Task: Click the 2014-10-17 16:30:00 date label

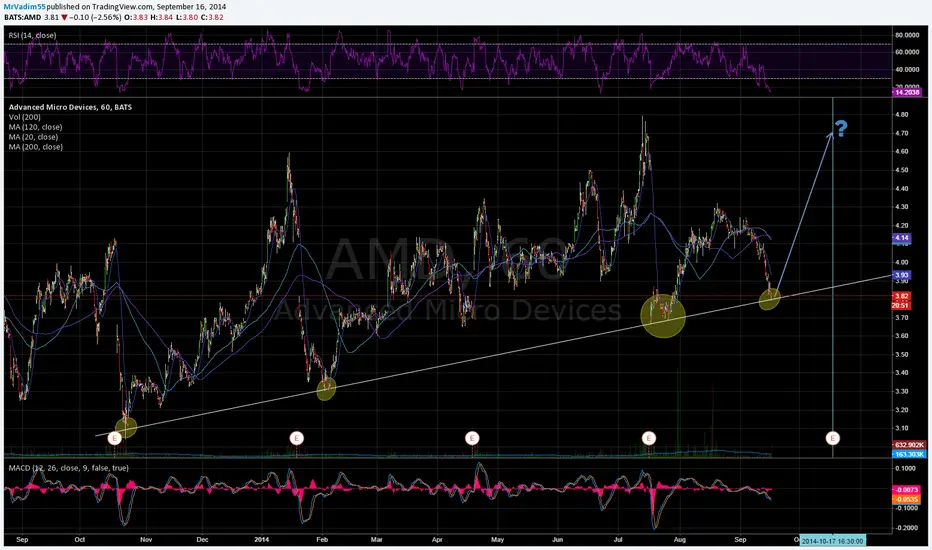Action: point(833,540)
